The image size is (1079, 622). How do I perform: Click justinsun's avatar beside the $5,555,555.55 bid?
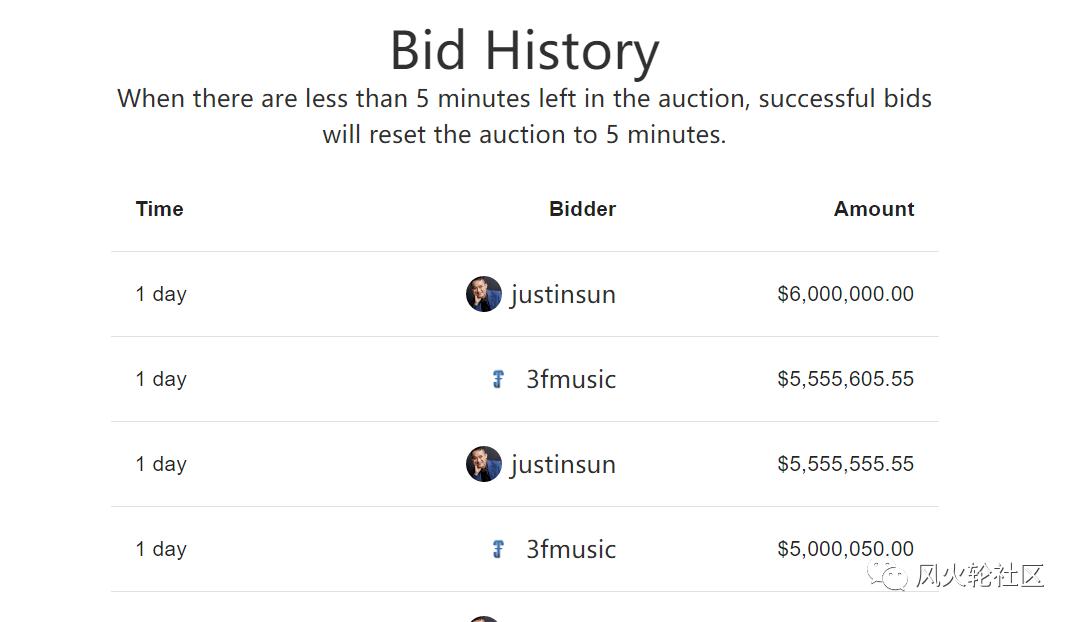(483, 464)
